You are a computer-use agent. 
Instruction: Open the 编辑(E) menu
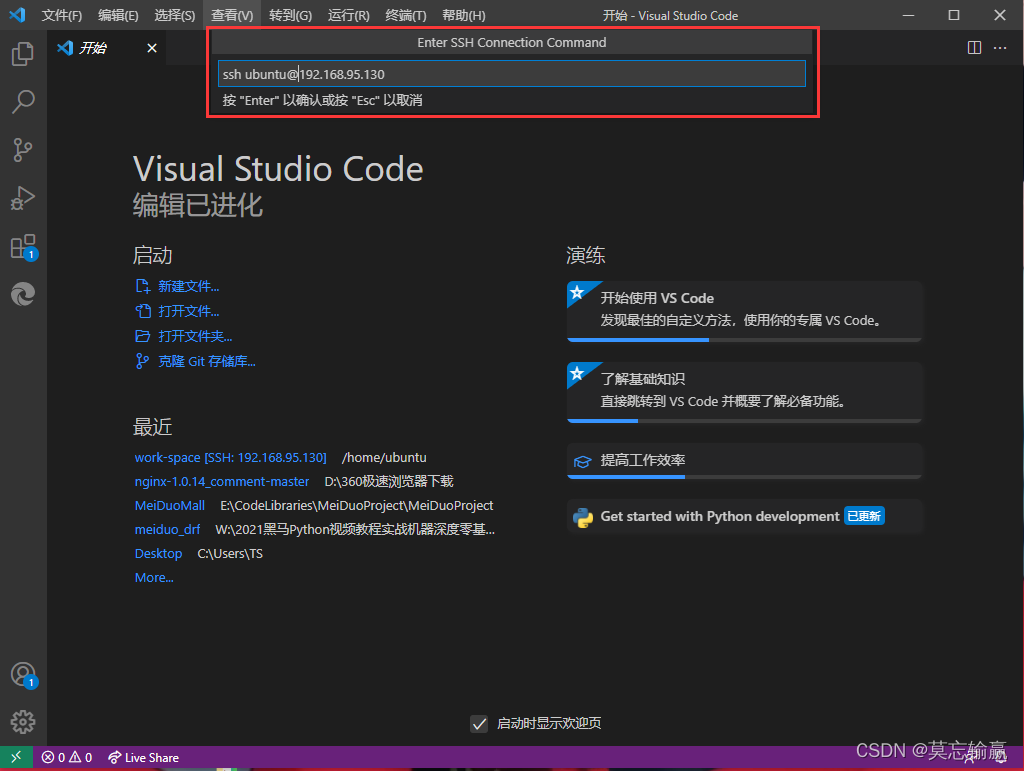tap(118, 15)
